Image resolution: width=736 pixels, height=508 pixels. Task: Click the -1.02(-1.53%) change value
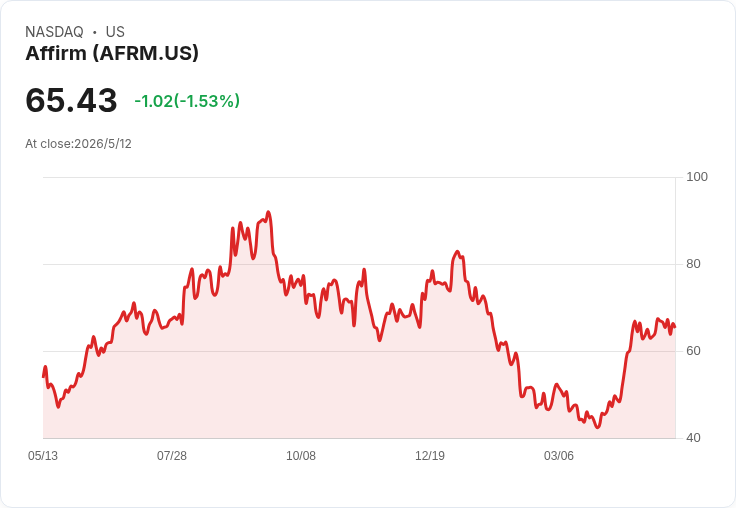(187, 101)
